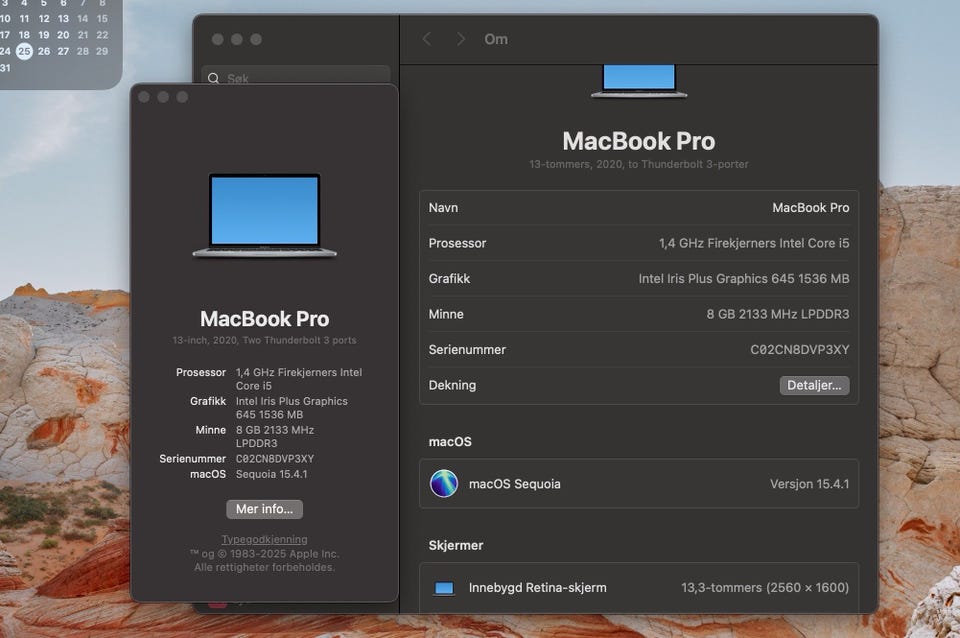
Task: Click the Søk search field
Action: pyautogui.click(x=296, y=77)
